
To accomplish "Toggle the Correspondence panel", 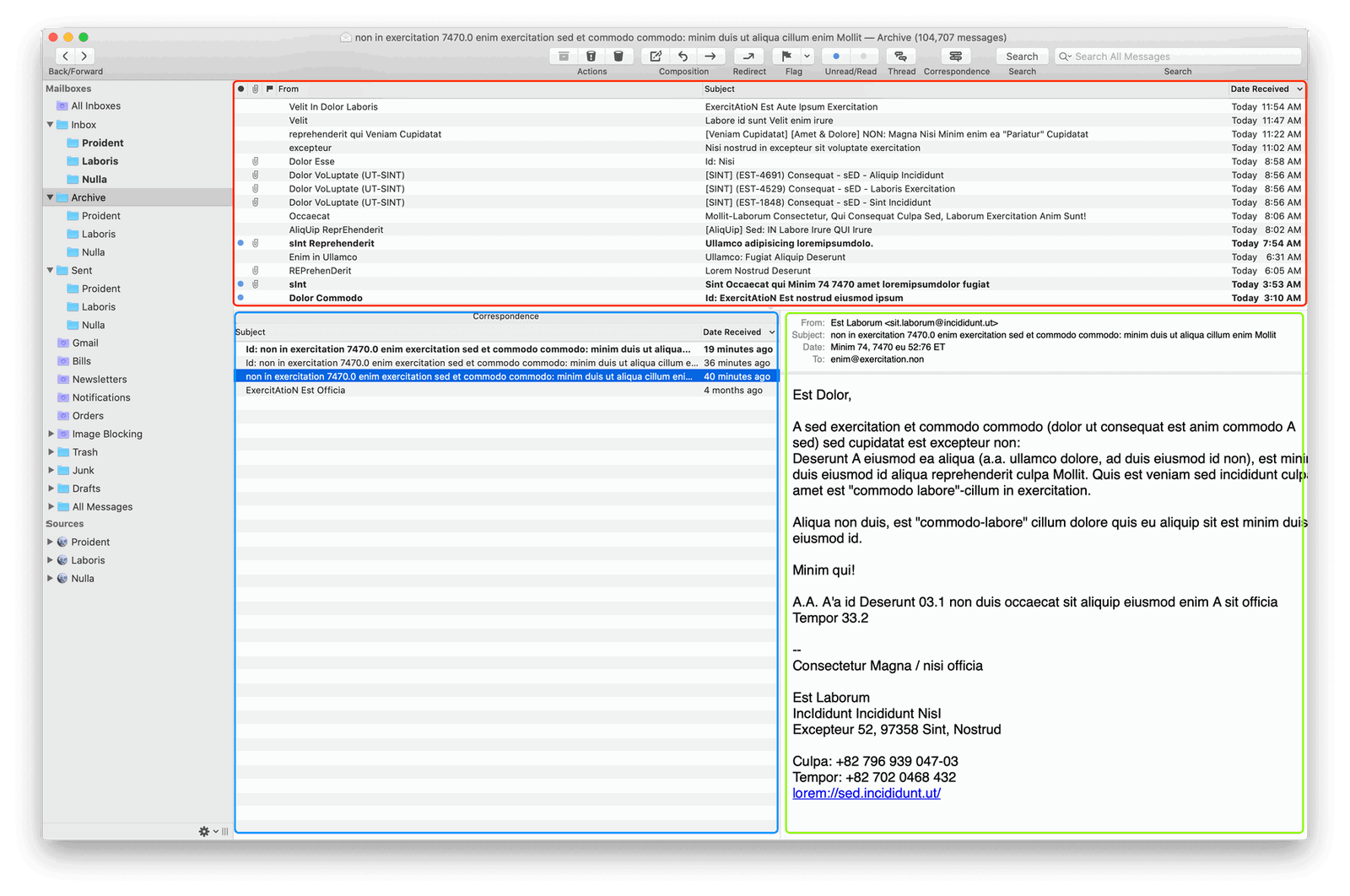I will click(x=956, y=56).
